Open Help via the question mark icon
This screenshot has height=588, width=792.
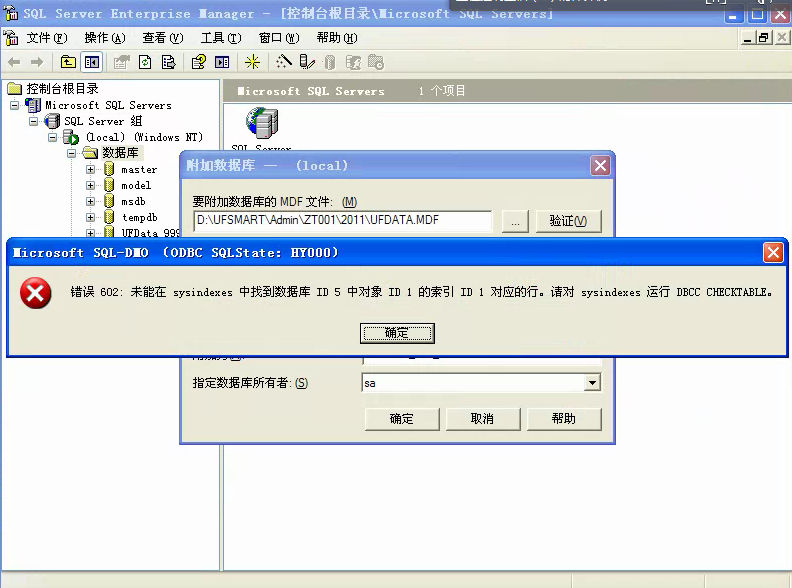(x=199, y=62)
